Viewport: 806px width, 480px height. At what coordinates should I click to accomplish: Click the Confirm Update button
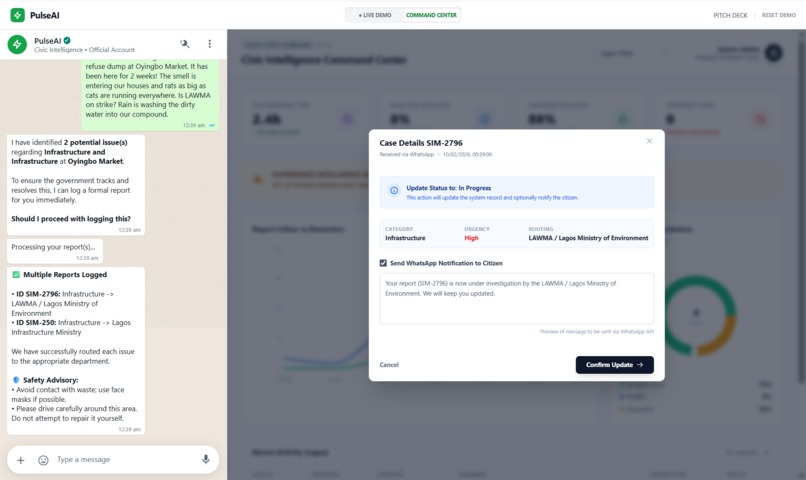tap(614, 365)
